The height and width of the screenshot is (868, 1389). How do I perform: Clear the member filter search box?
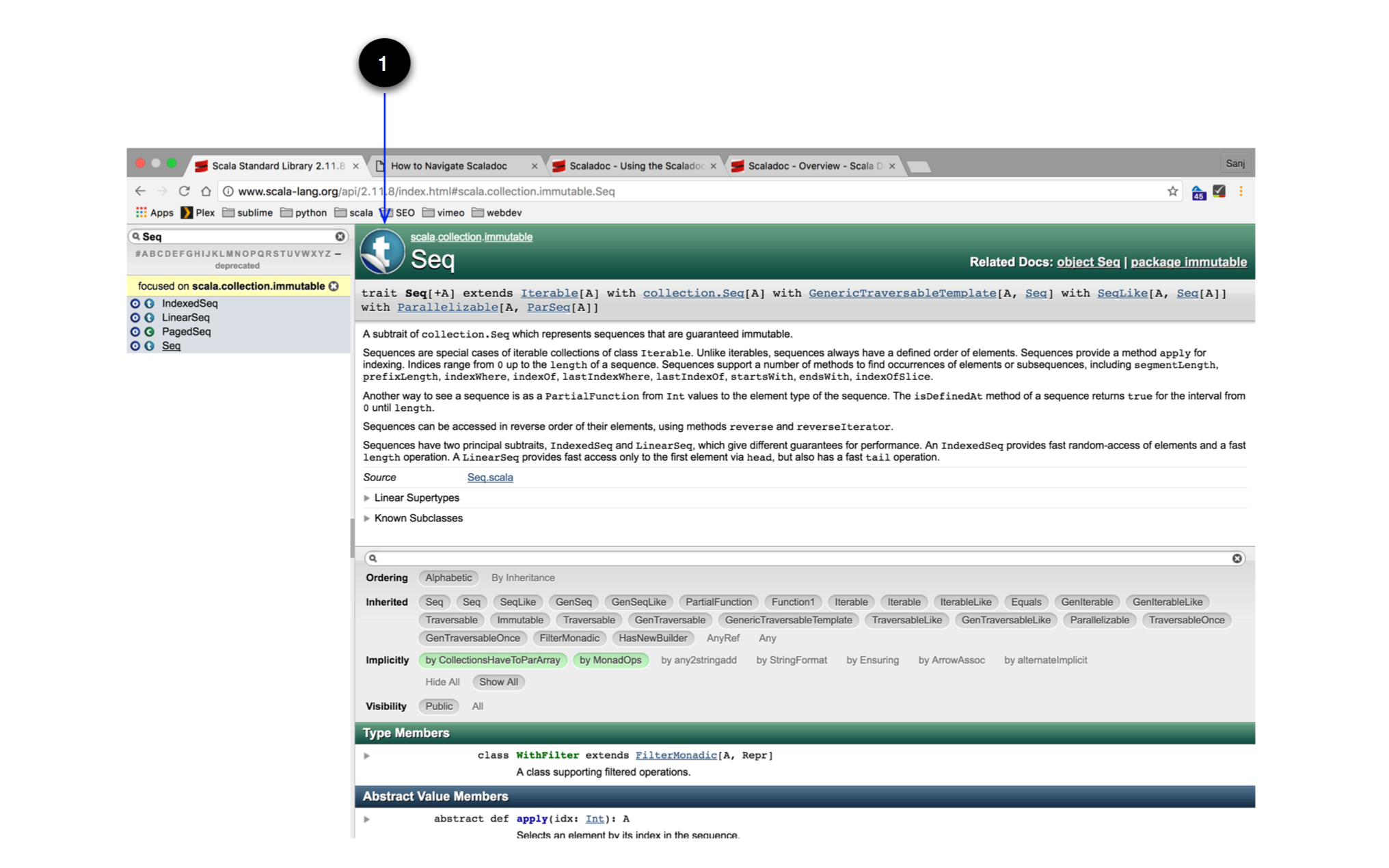[1237, 558]
